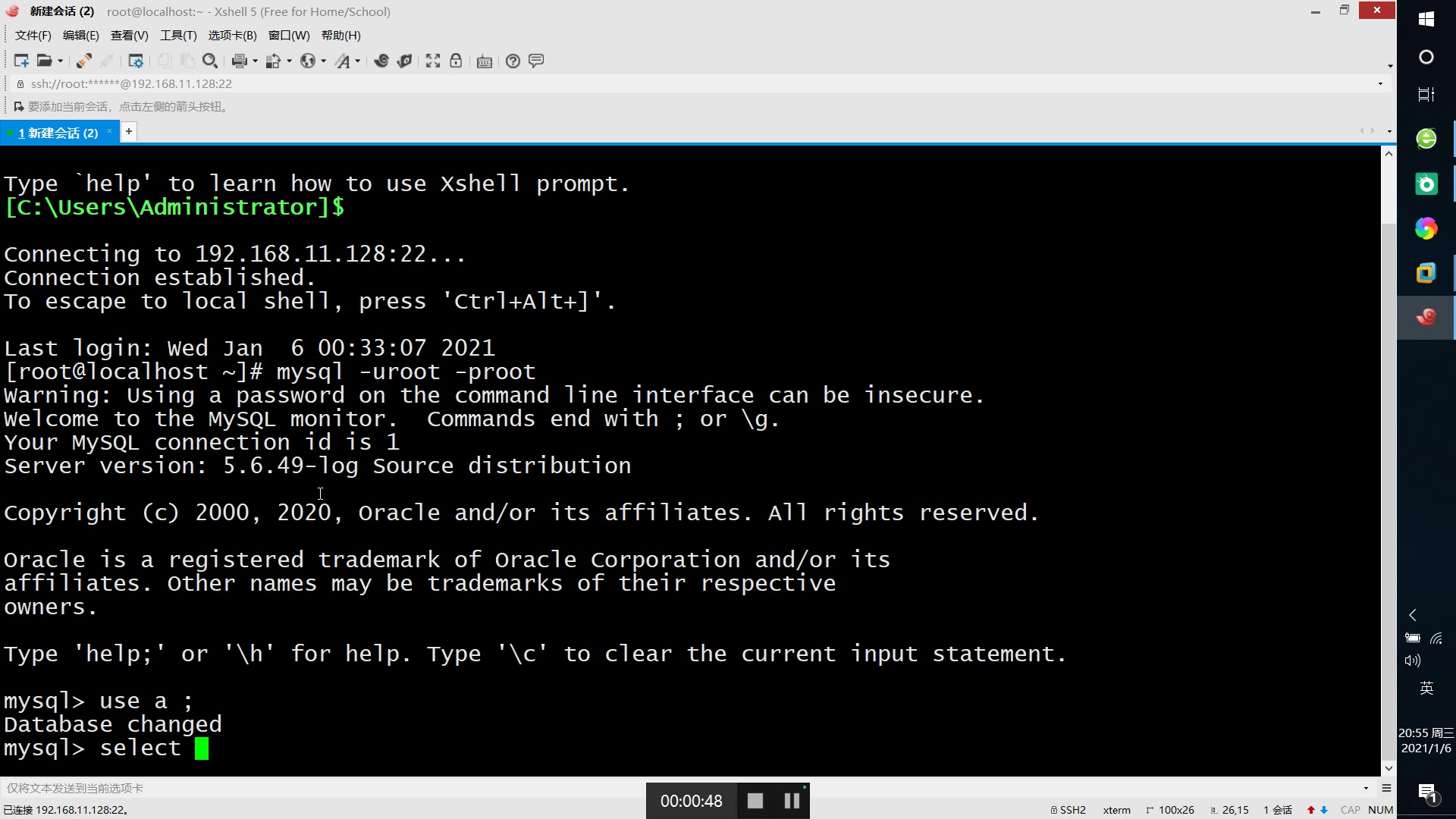Open the compose bar menu icon
The width and height of the screenshot is (1456, 819).
(x=1387, y=789)
